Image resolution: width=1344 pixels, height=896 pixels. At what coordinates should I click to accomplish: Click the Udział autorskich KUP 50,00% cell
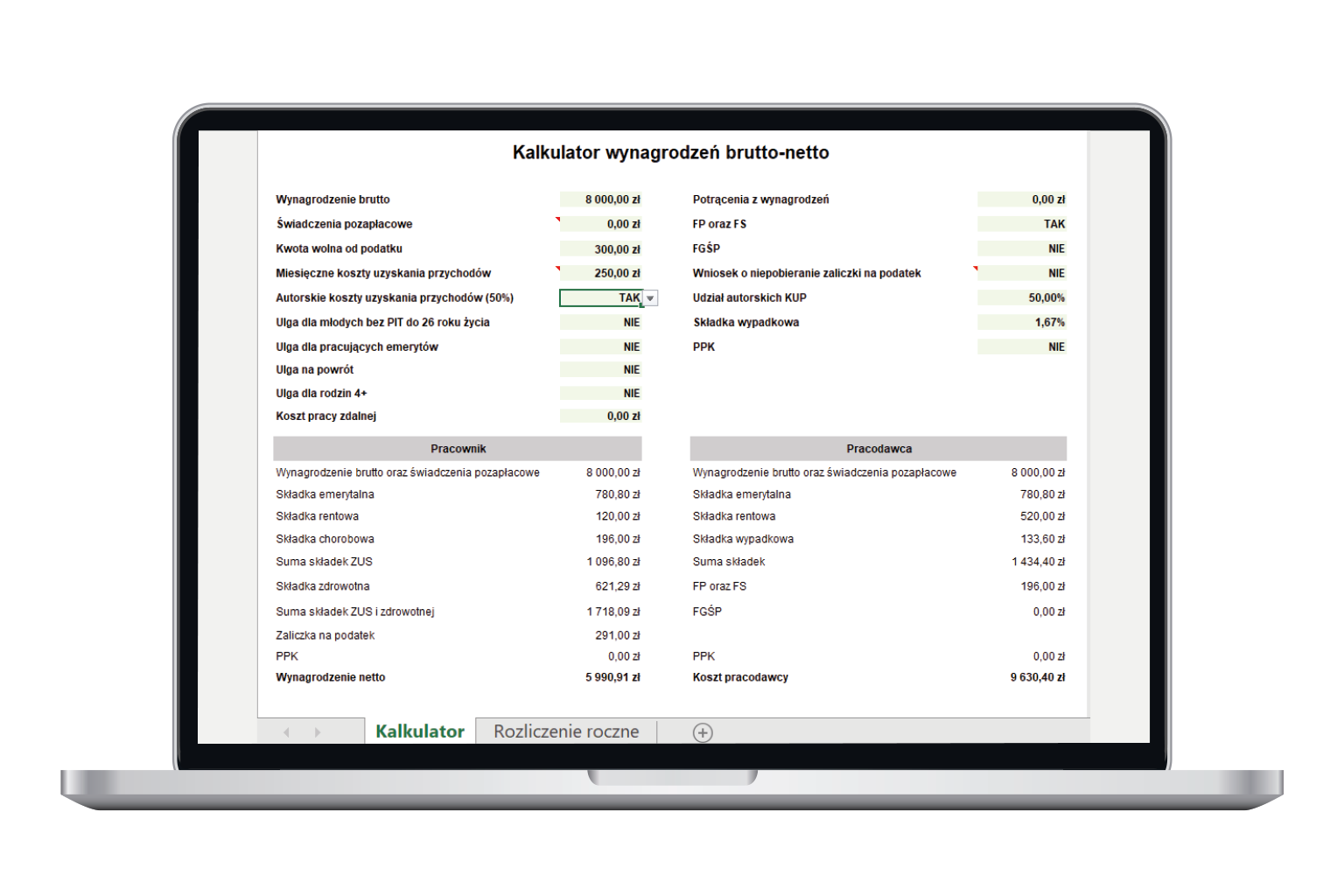(x=1021, y=298)
